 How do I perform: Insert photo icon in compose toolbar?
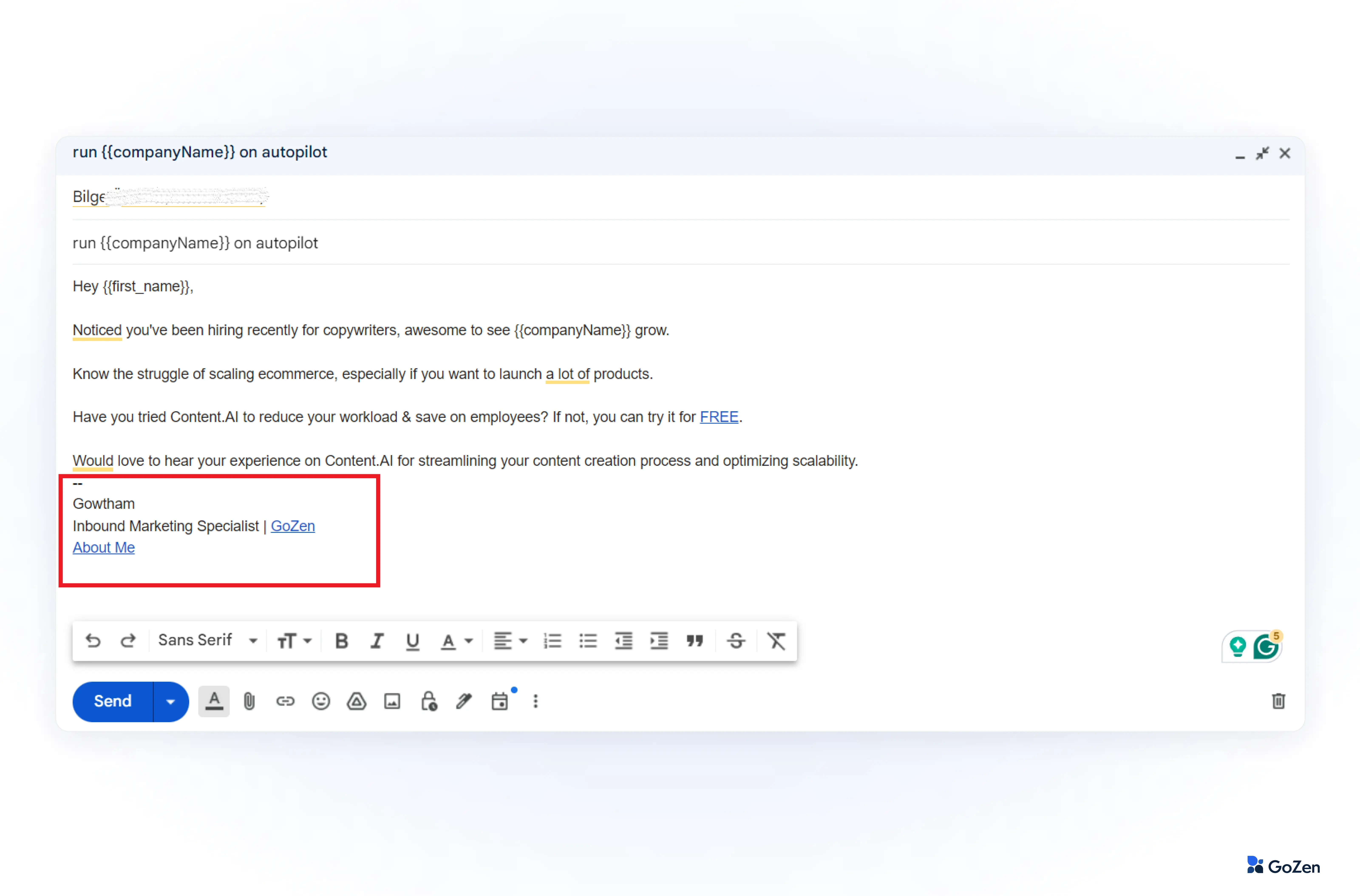[x=392, y=701]
